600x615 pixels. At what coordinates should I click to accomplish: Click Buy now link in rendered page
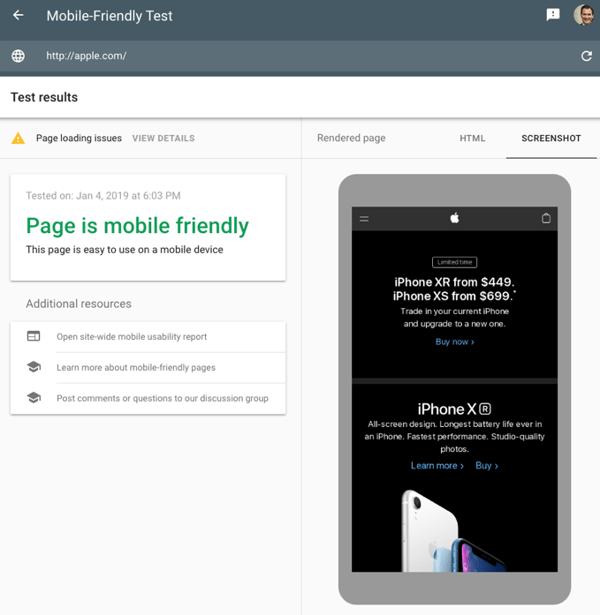(x=455, y=342)
